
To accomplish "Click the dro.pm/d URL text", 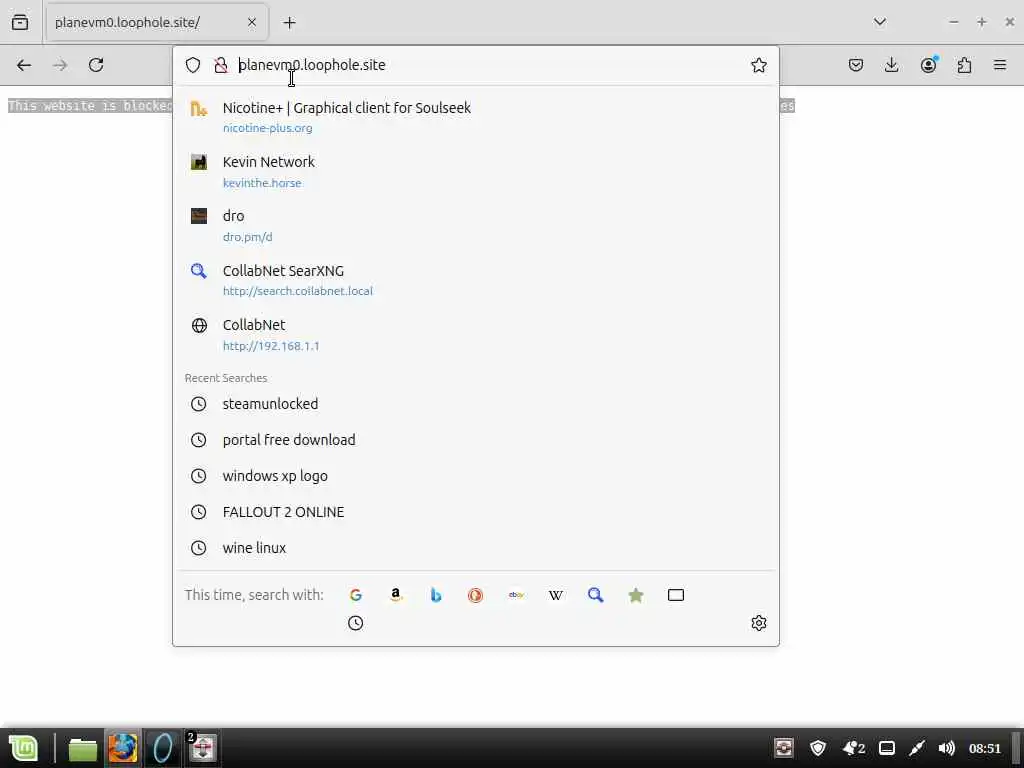I will pos(248,237).
